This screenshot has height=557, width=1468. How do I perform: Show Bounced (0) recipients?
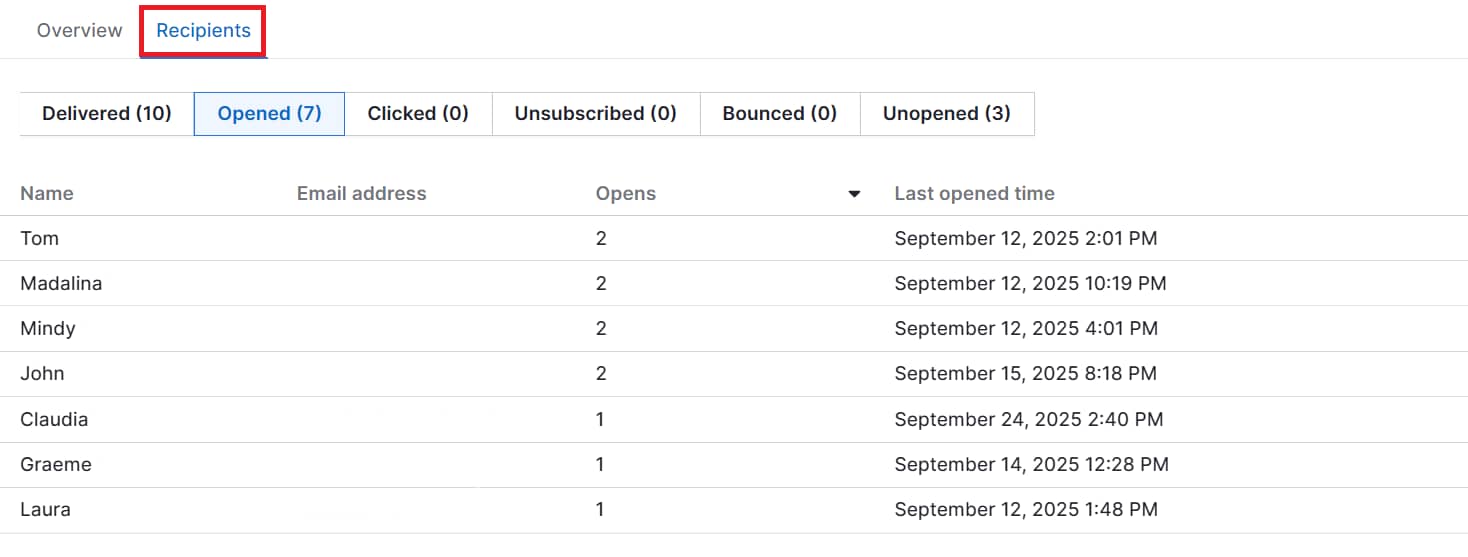pos(779,114)
